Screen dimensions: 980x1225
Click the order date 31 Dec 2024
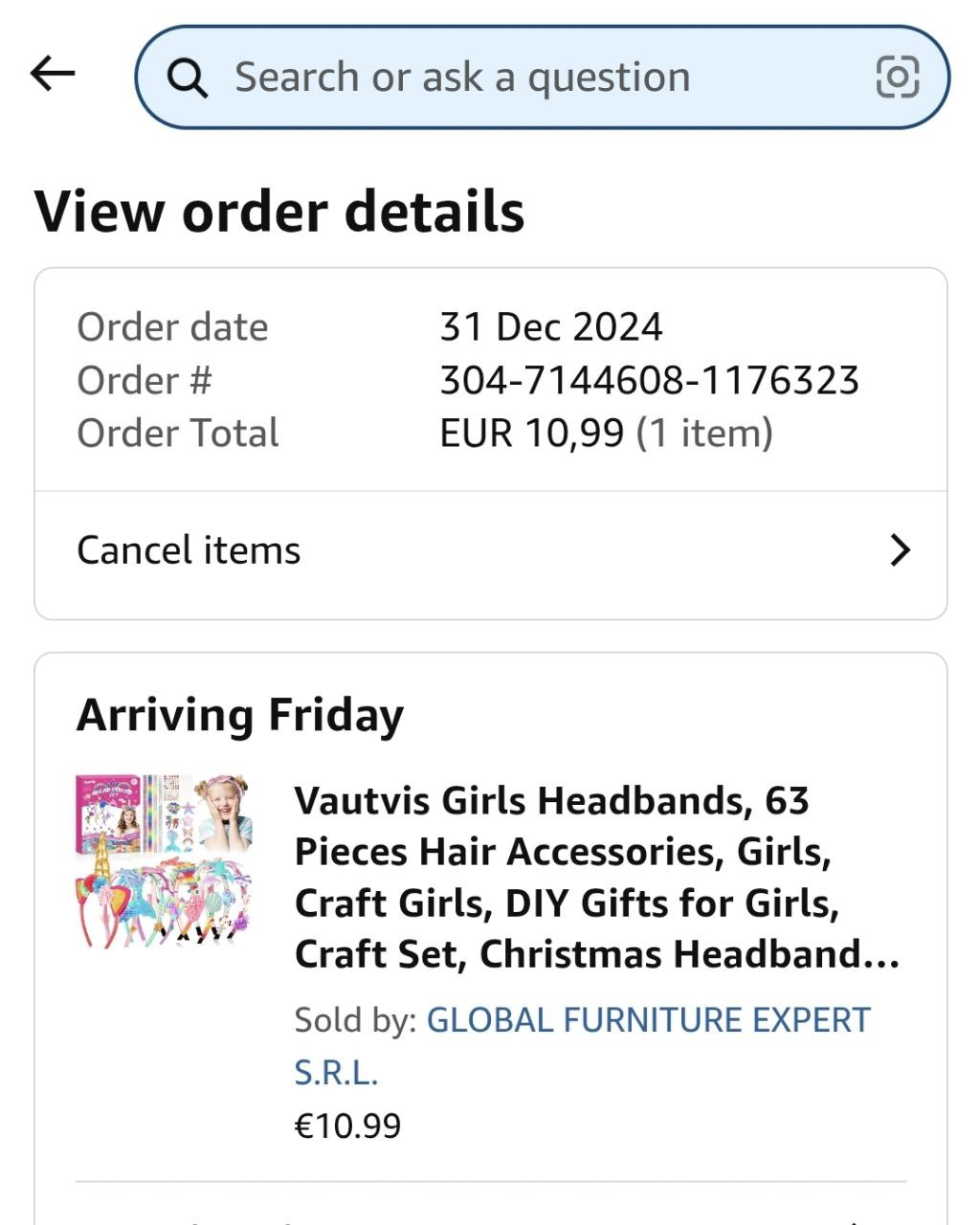[550, 327]
